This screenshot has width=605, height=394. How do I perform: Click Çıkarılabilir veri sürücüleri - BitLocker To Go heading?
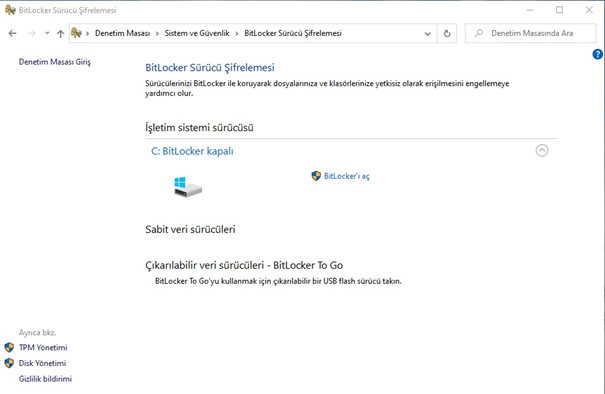point(244,265)
